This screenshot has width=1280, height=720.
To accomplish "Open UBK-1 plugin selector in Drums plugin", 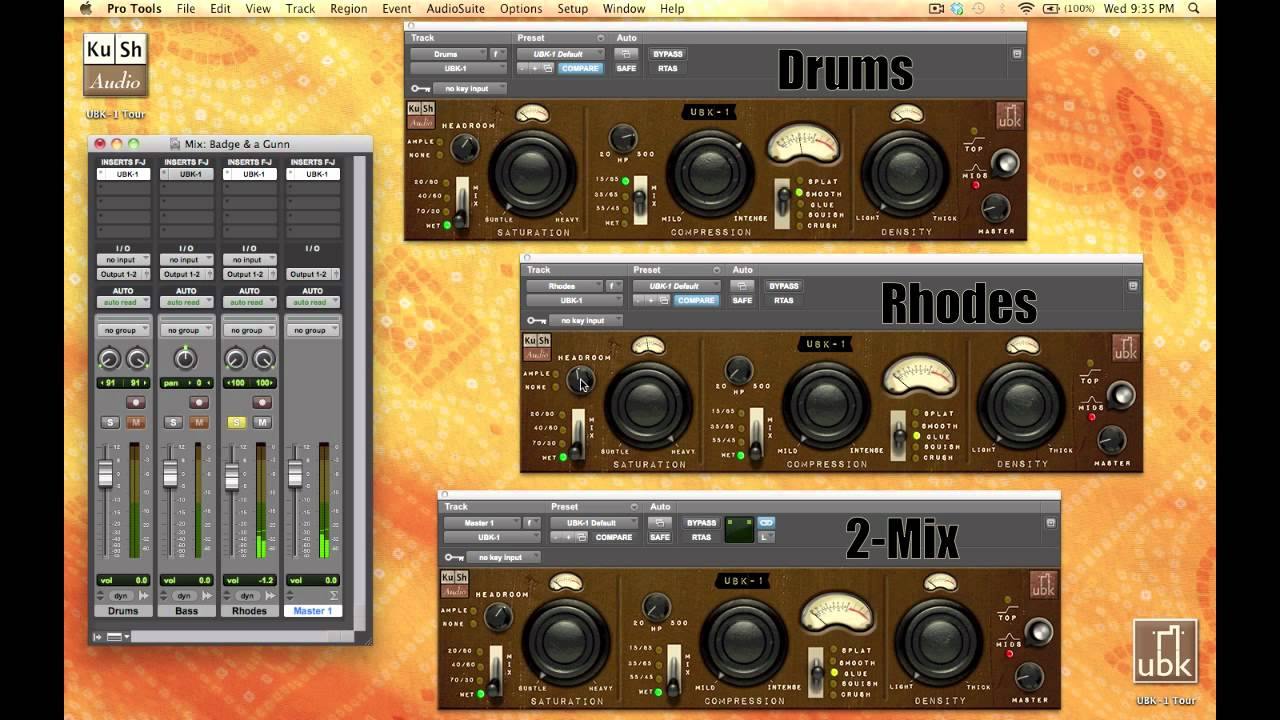I will tap(458, 69).
